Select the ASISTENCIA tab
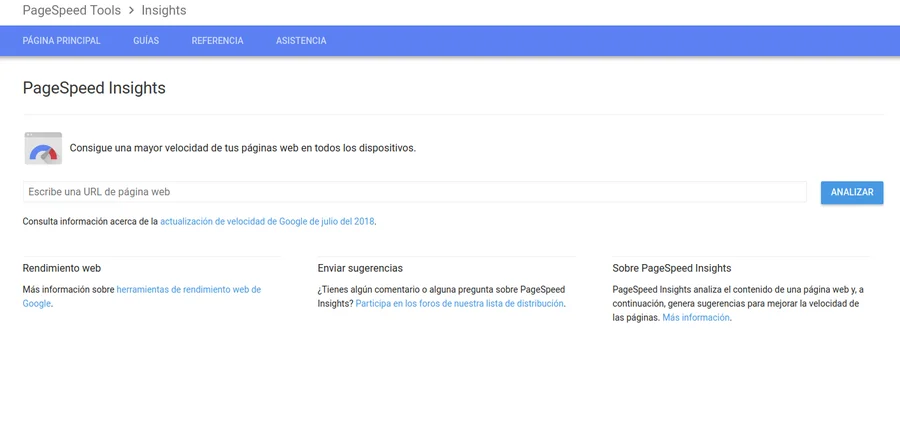 (x=301, y=41)
